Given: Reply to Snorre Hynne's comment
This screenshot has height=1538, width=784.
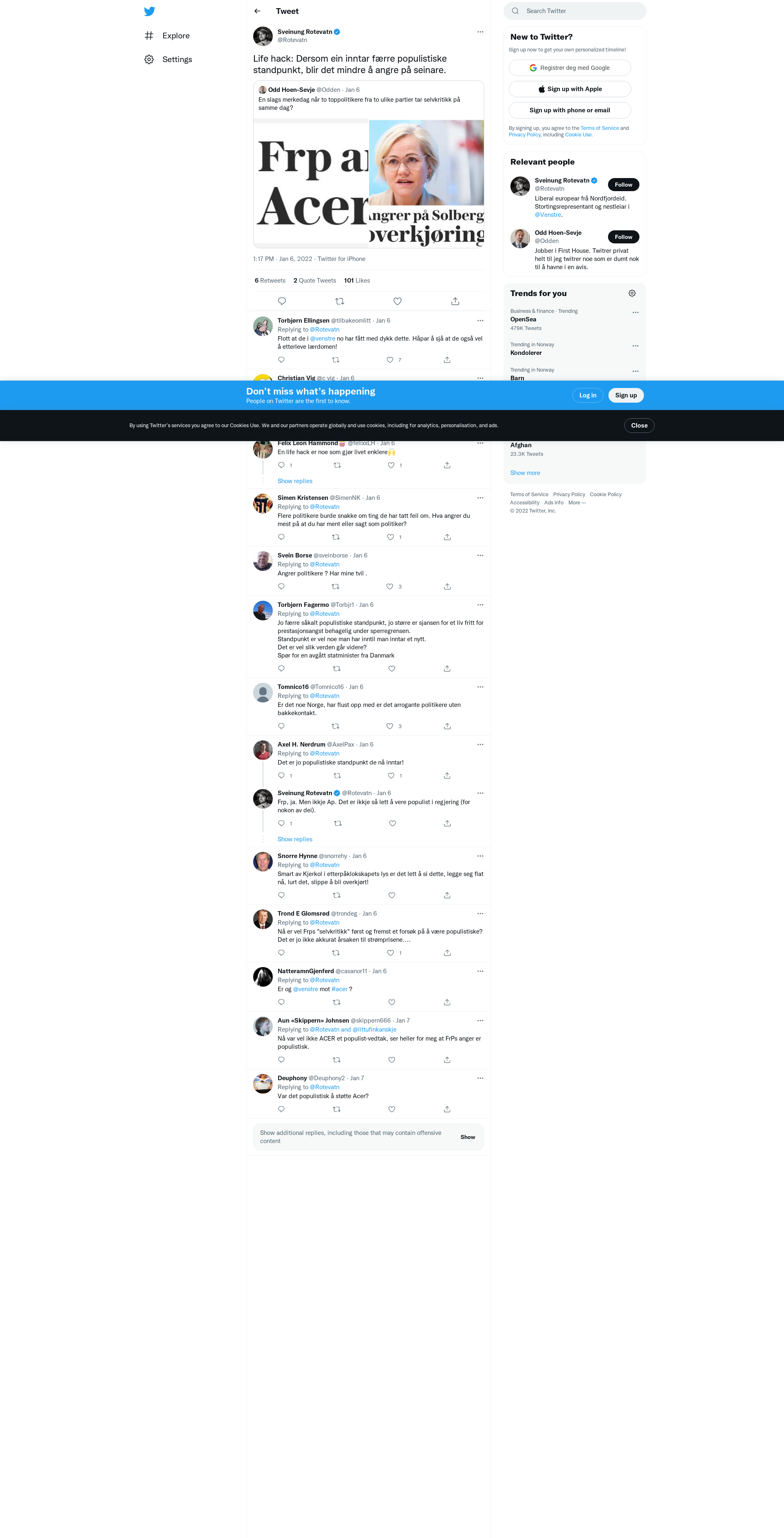Looking at the screenshot, I should 281,896.
